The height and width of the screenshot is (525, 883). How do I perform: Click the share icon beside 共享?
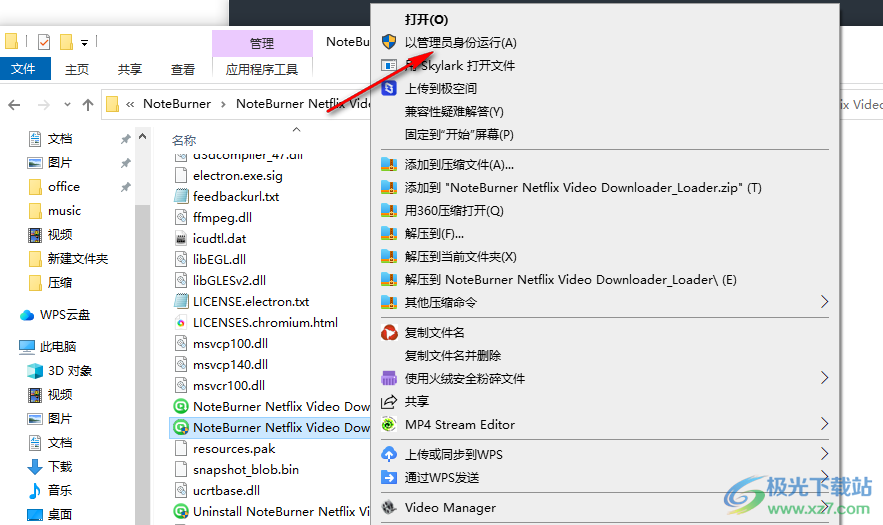pos(389,402)
